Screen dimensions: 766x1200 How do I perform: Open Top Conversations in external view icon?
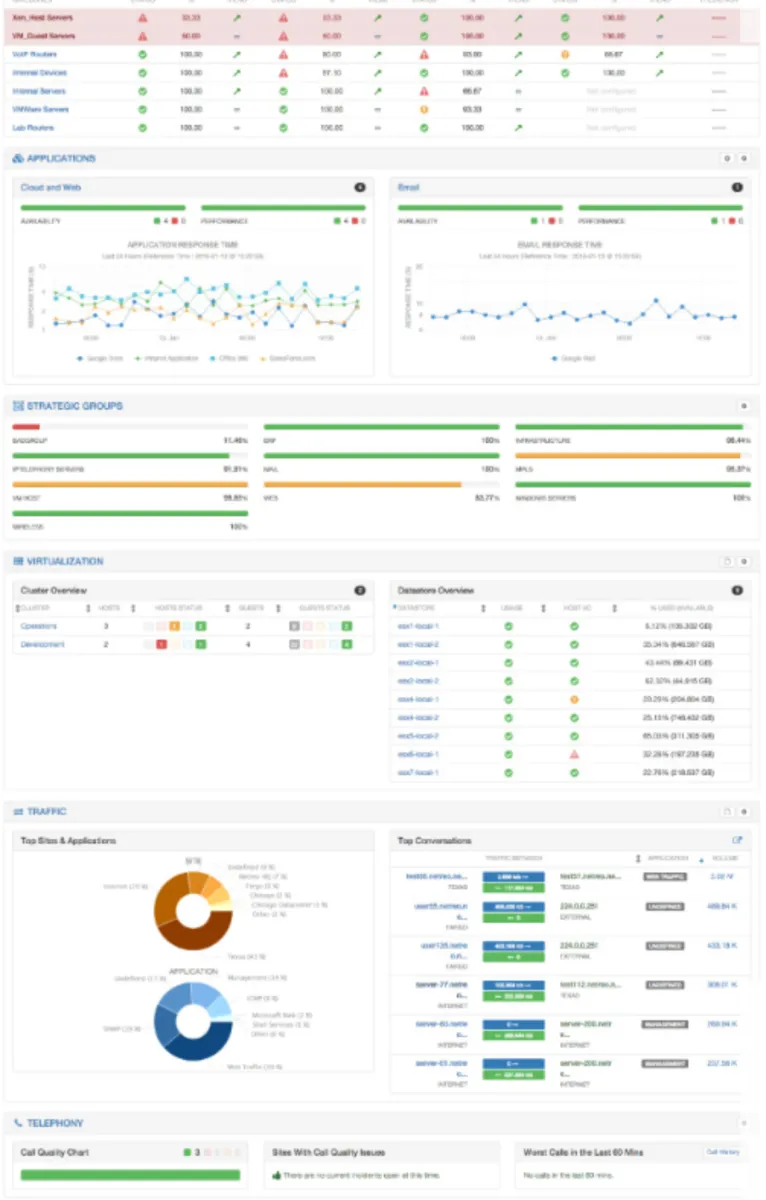point(738,841)
